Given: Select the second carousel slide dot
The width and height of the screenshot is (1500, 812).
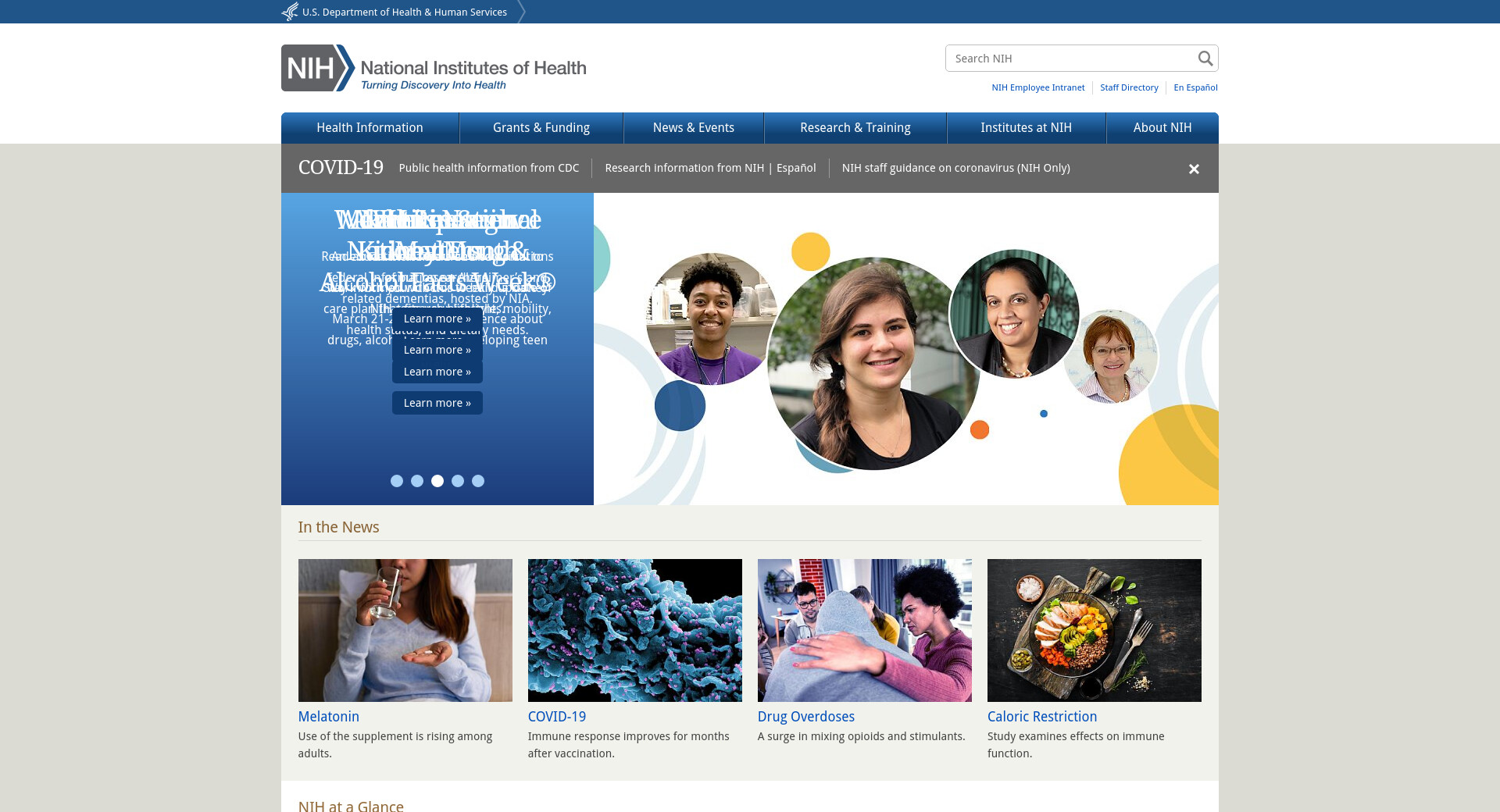Looking at the screenshot, I should click(x=417, y=481).
